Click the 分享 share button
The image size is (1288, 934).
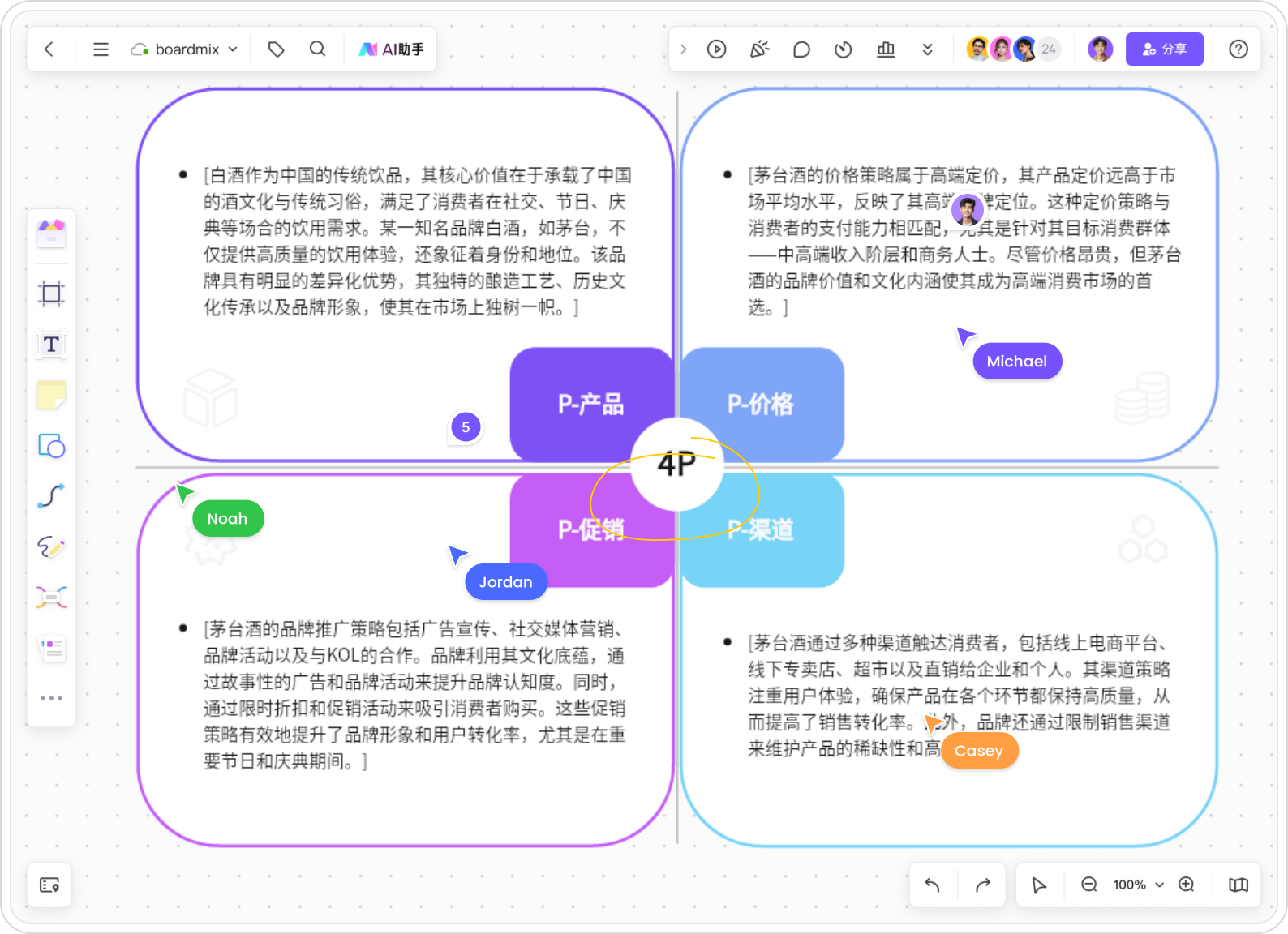(1165, 49)
